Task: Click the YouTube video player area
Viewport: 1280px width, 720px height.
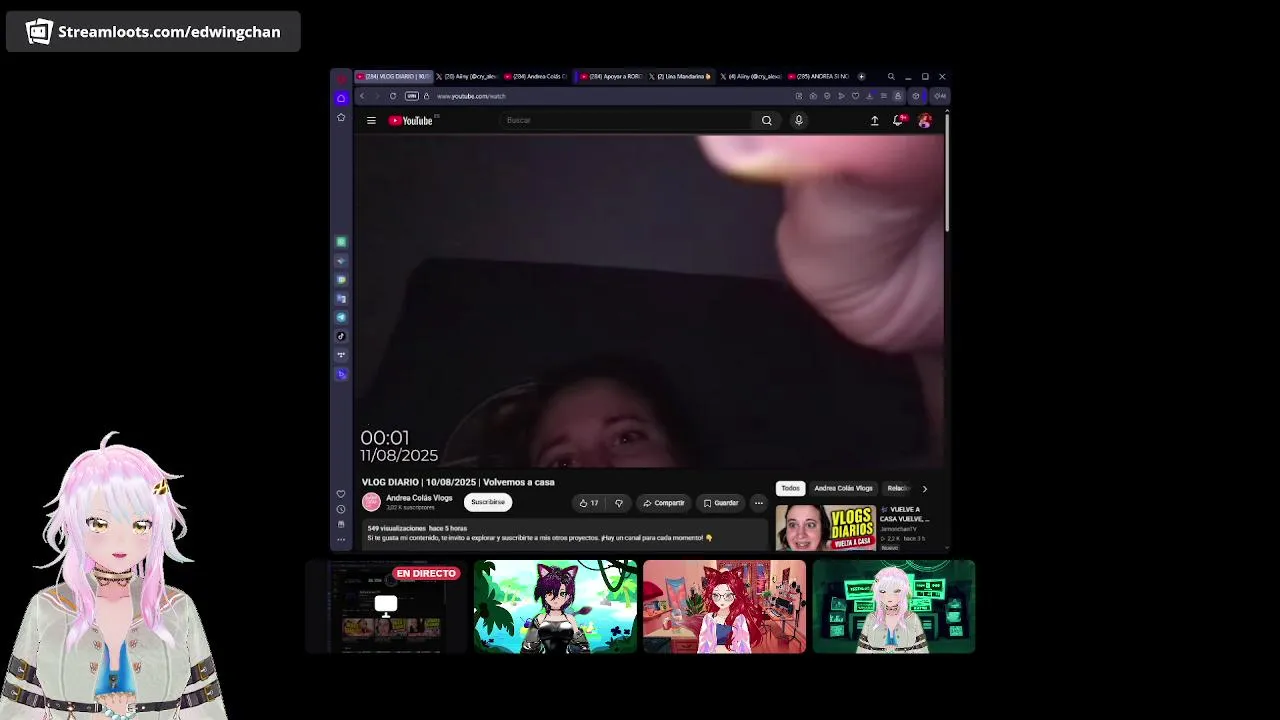Action: point(649,301)
